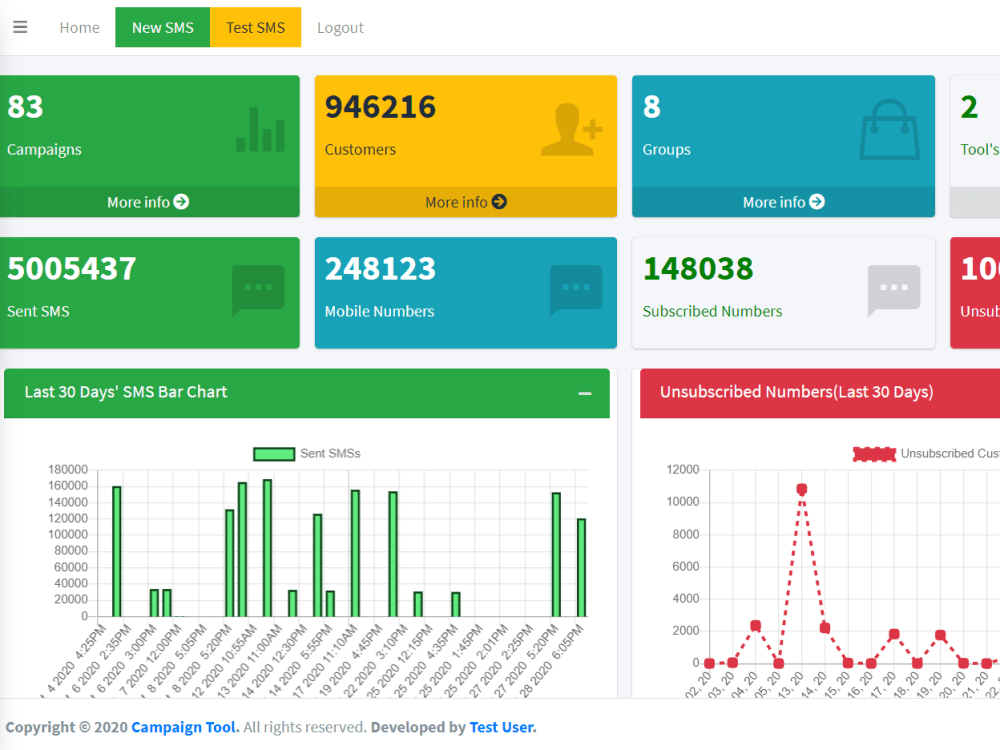
Task: Click the Campaigns bar-chart icon
Action: click(x=260, y=129)
